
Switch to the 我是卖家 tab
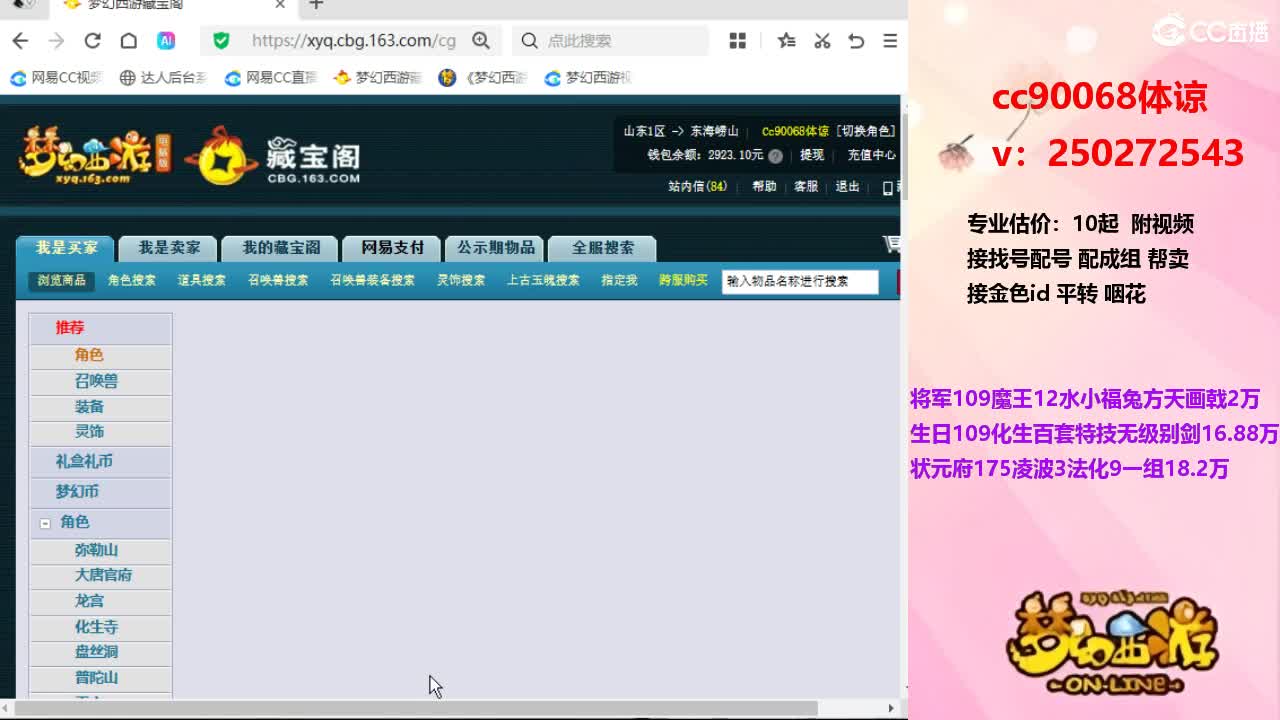coord(169,248)
